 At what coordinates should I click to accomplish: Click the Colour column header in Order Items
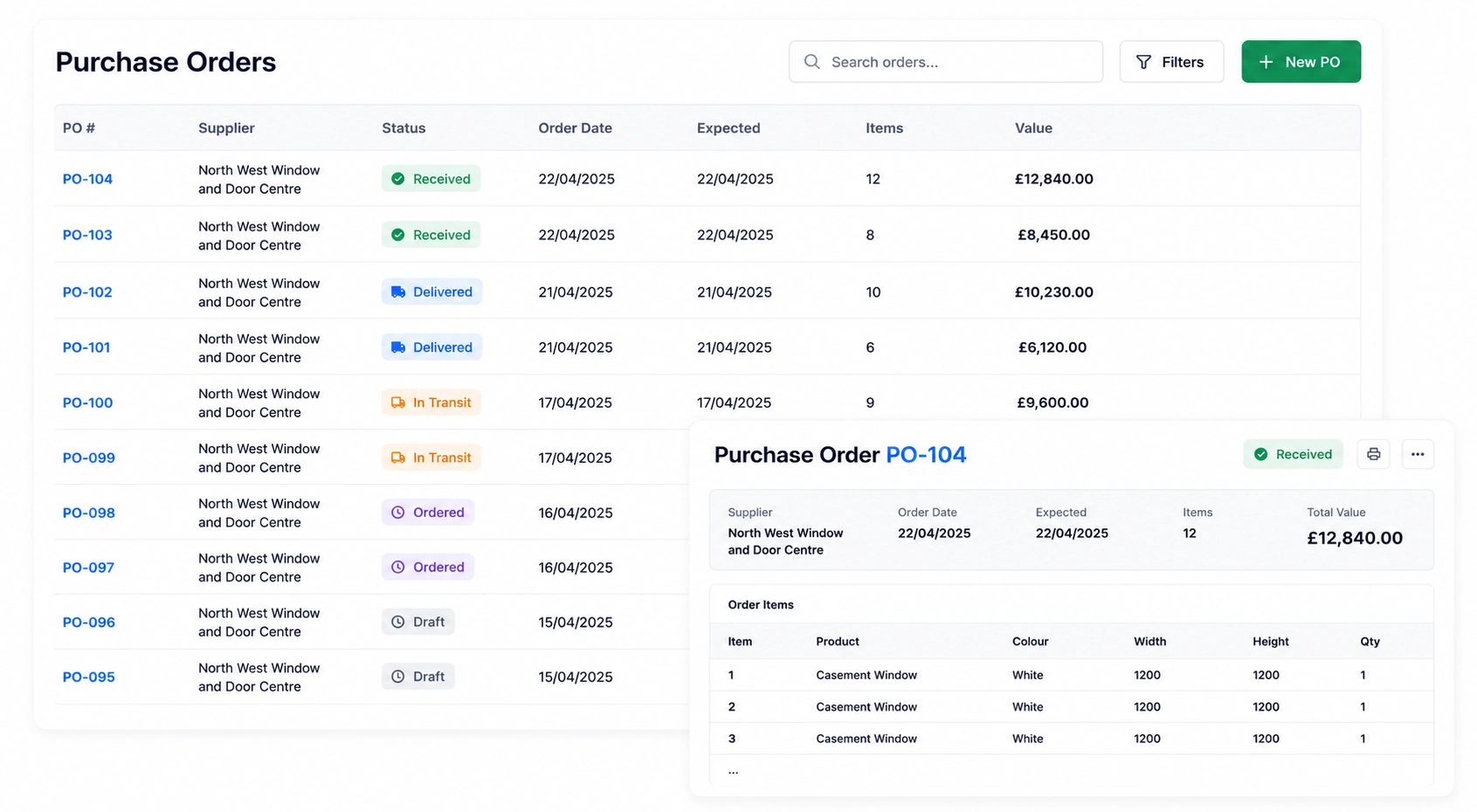pos(1030,642)
